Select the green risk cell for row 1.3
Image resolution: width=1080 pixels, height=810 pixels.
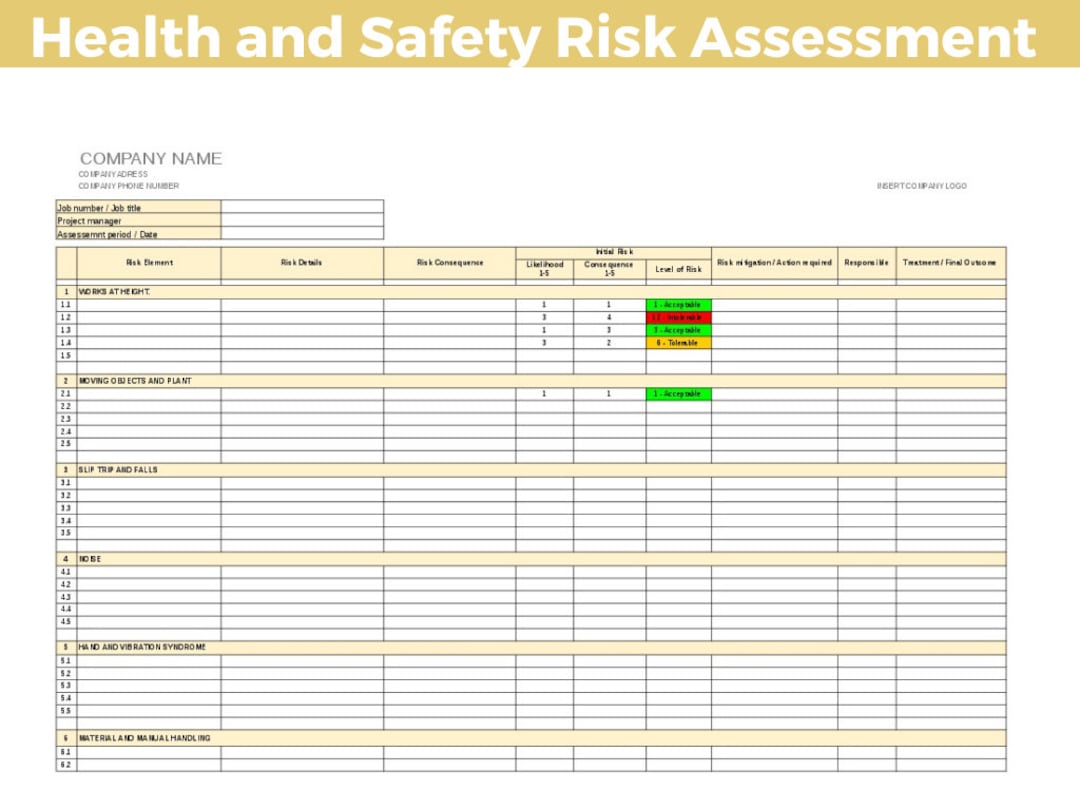[x=678, y=330]
